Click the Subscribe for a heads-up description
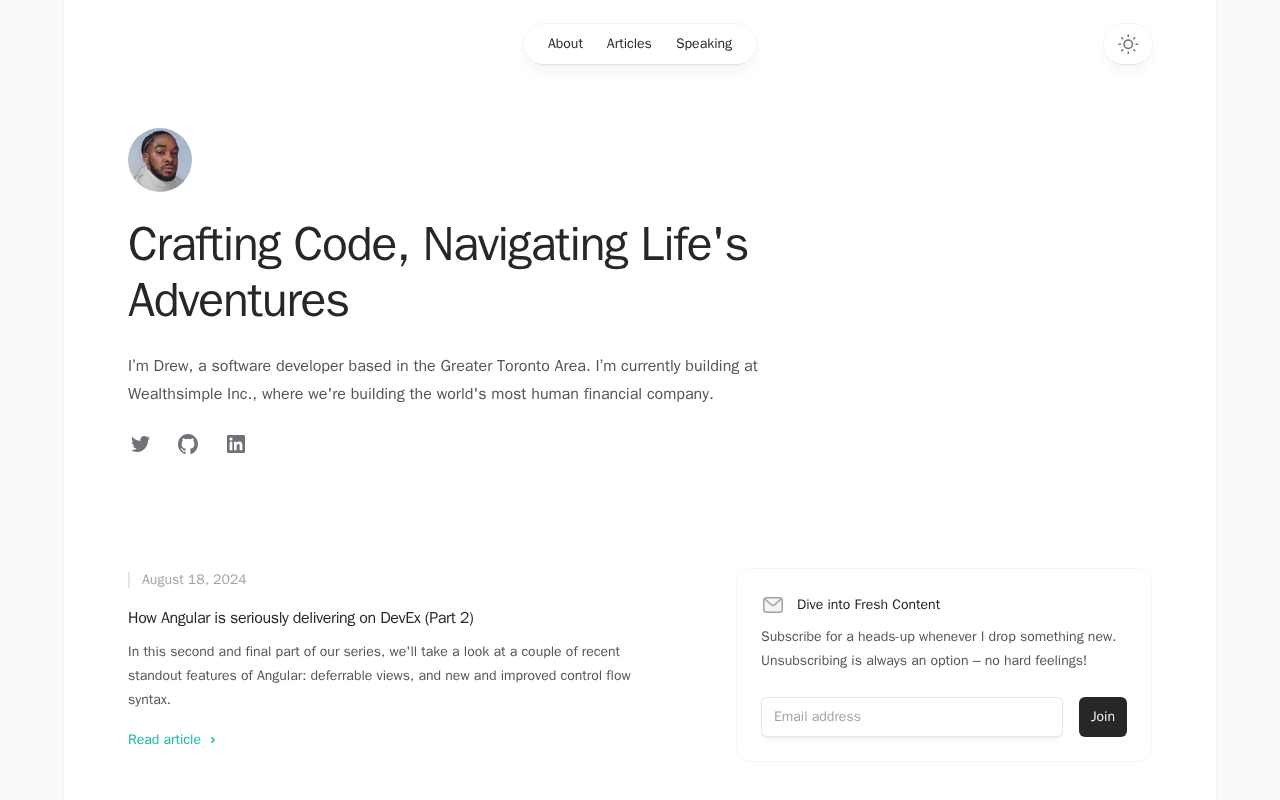Screen dimensions: 1280x800 (x=938, y=649)
